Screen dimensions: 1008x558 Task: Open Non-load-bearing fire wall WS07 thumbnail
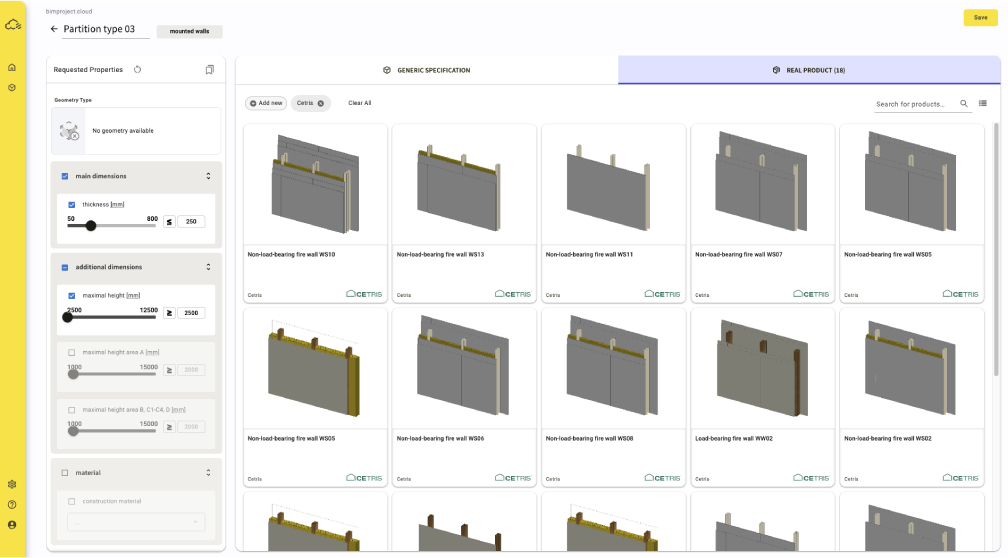762,184
